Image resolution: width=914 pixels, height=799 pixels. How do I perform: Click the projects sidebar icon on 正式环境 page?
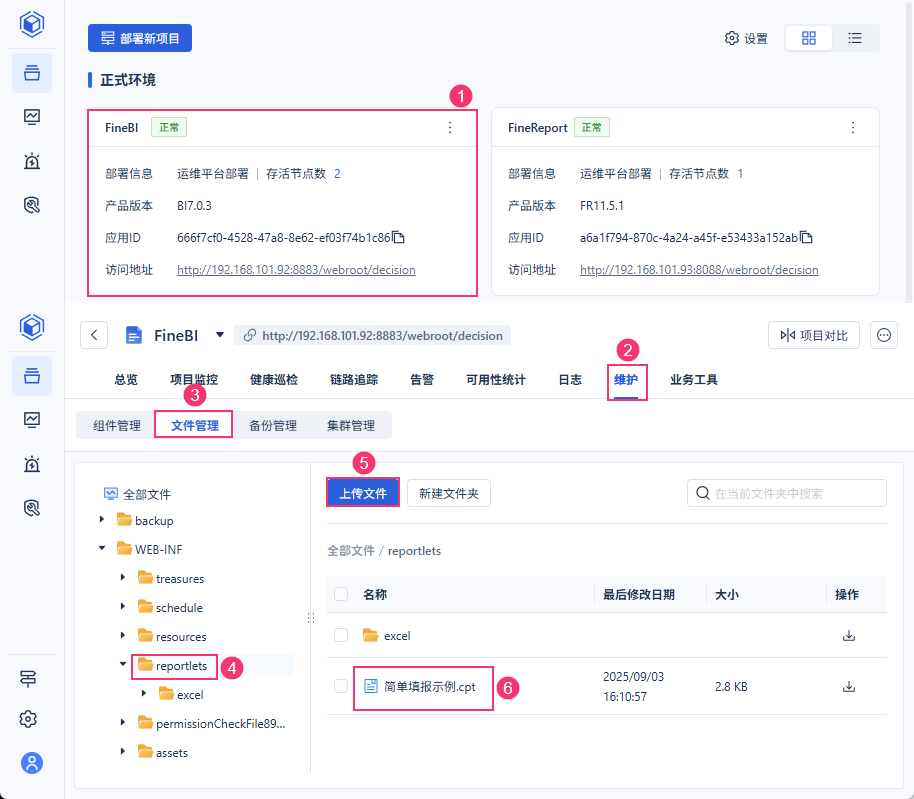pos(32,73)
